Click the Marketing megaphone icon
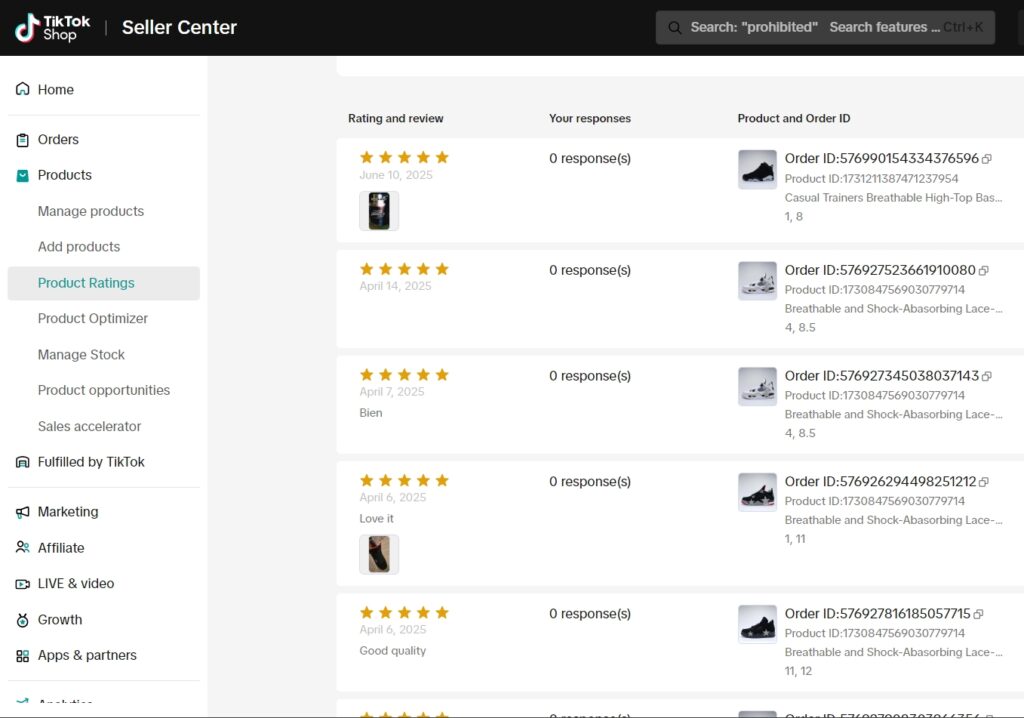 click(22, 512)
